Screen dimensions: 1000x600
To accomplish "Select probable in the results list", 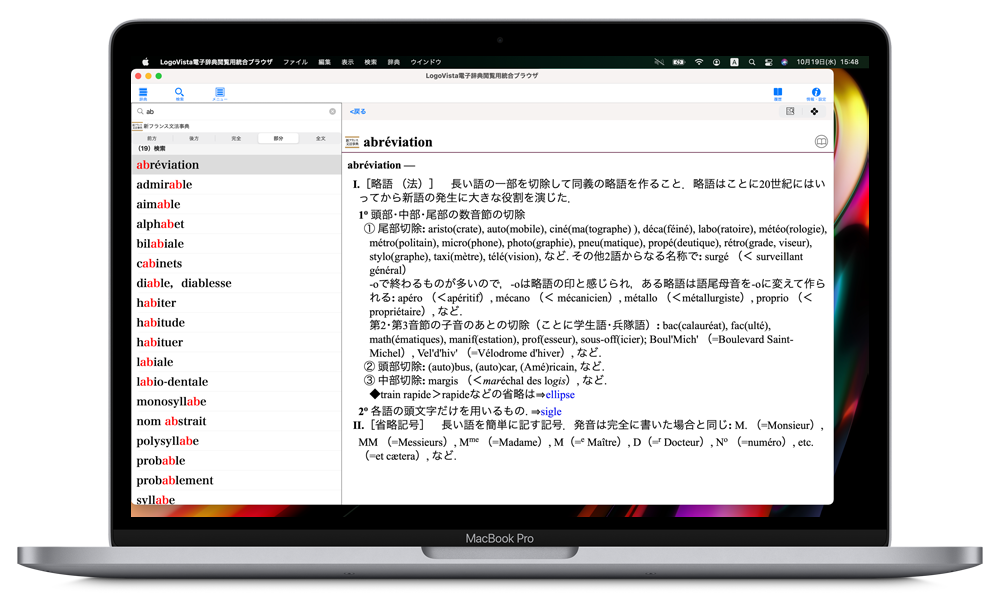I will tap(236, 461).
